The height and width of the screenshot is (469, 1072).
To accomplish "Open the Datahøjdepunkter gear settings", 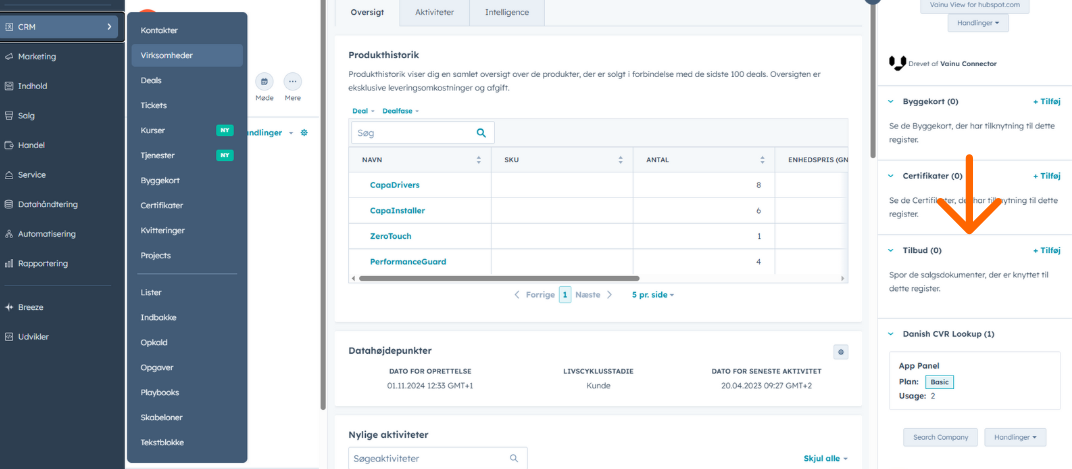I will point(841,352).
